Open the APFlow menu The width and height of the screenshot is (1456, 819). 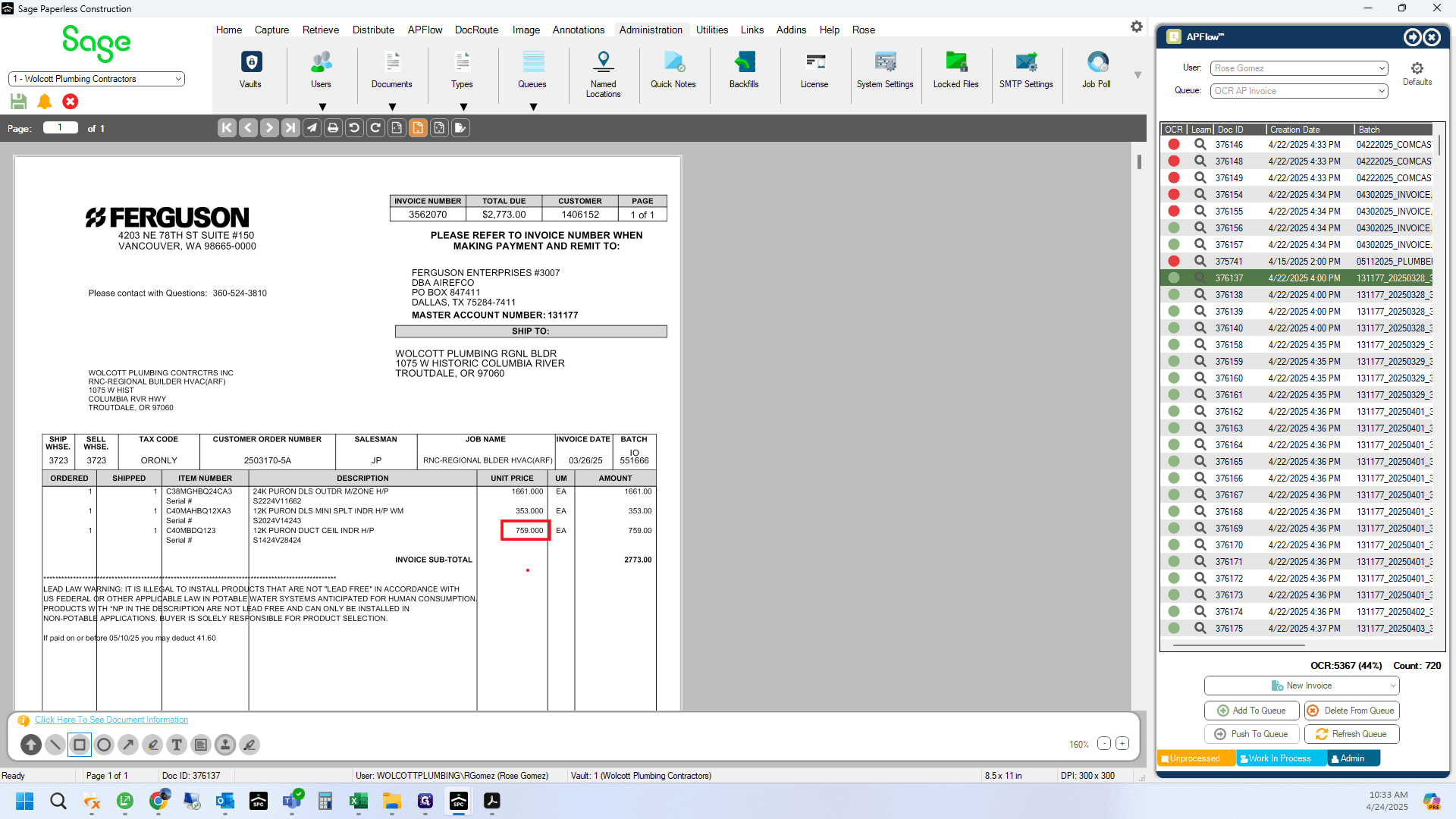point(425,30)
